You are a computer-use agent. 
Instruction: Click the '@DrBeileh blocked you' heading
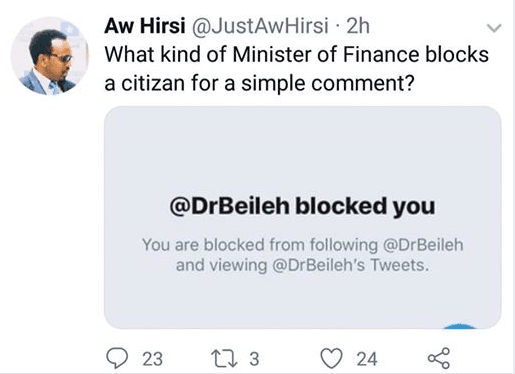click(302, 207)
